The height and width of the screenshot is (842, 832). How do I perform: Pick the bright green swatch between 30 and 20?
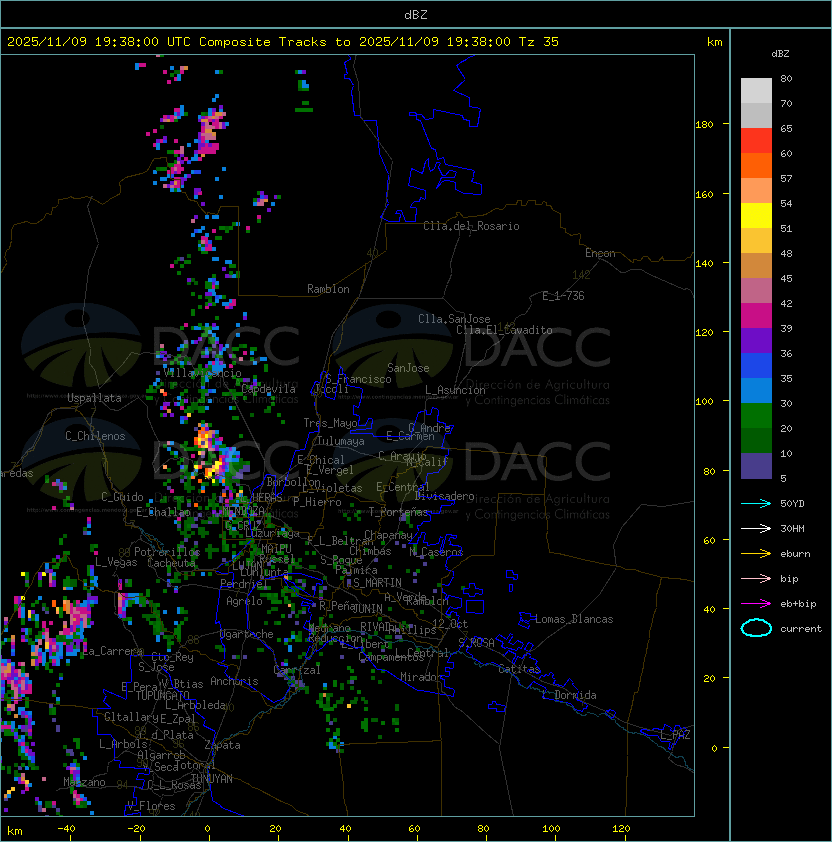[756, 416]
